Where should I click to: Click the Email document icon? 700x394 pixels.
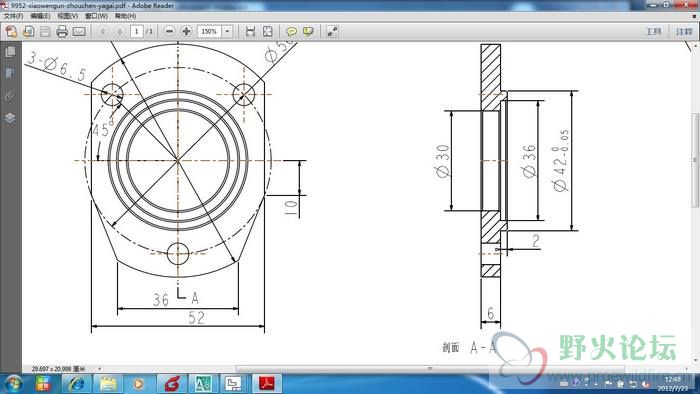[x=79, y=31]
